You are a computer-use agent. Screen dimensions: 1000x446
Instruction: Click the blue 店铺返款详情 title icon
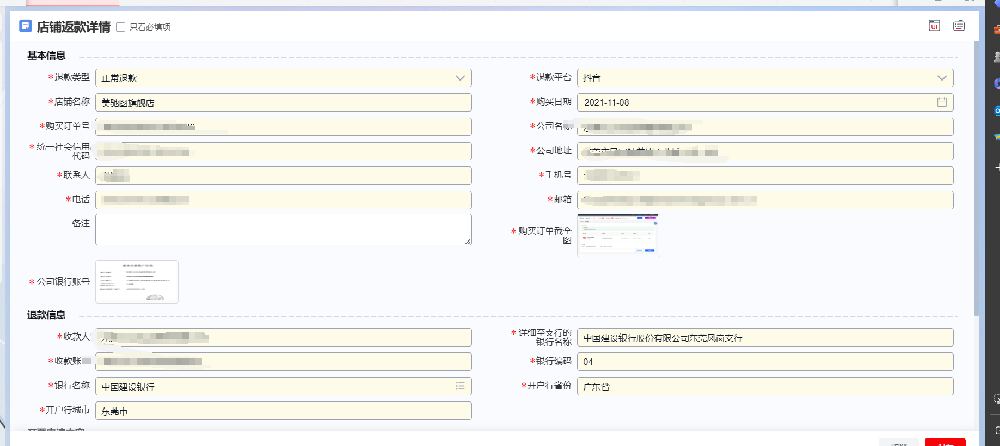26,26
